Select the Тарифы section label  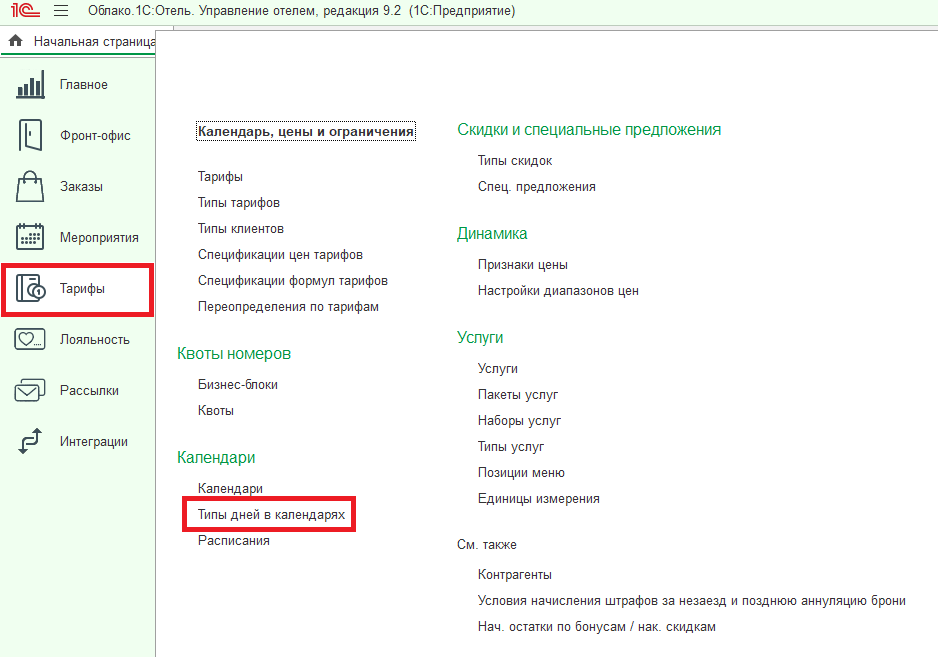[x=83, y=288]
